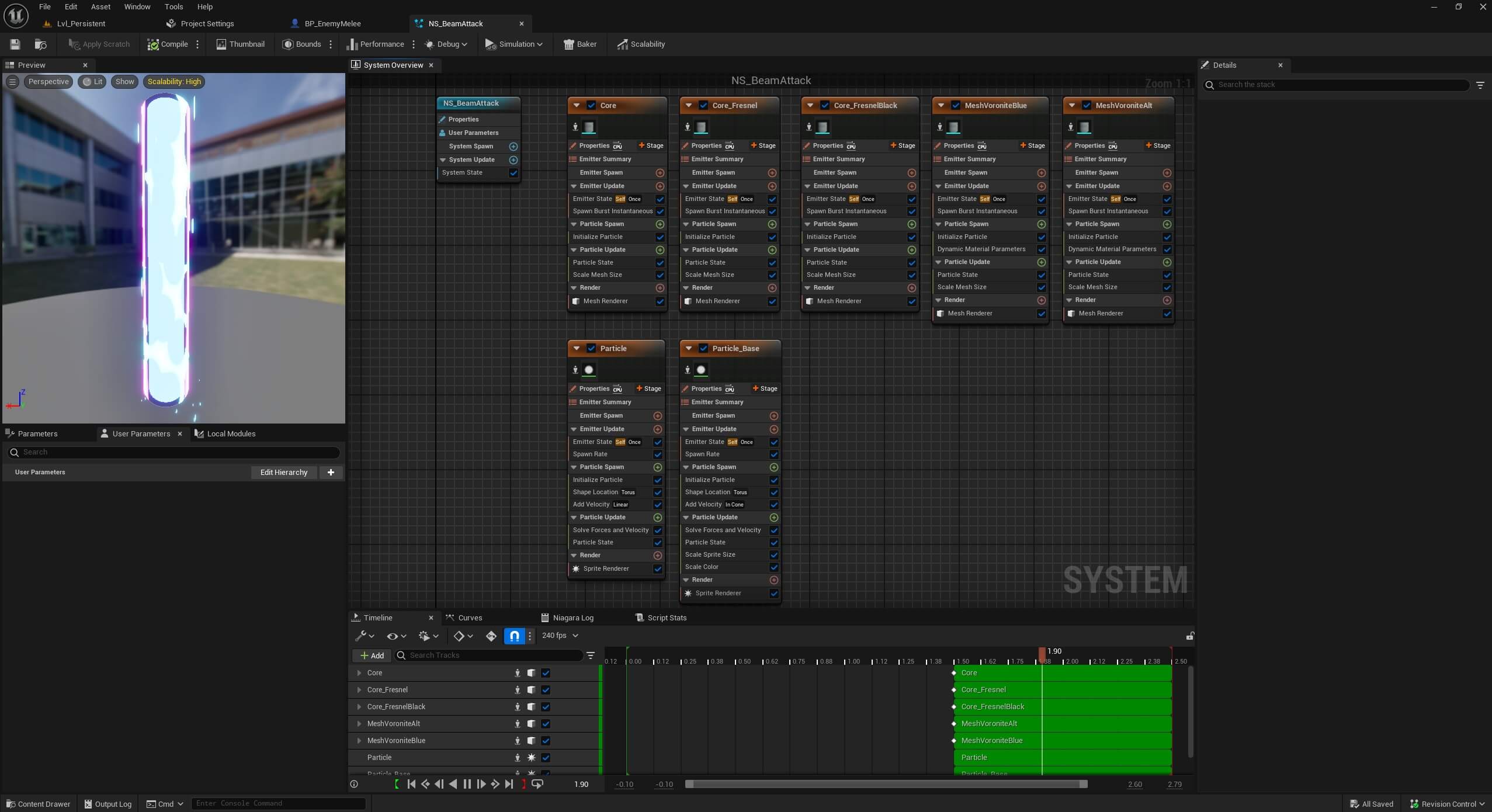Click the timeline horizontal scrollbar
The image size is (1492, 812).
point(886,784)
